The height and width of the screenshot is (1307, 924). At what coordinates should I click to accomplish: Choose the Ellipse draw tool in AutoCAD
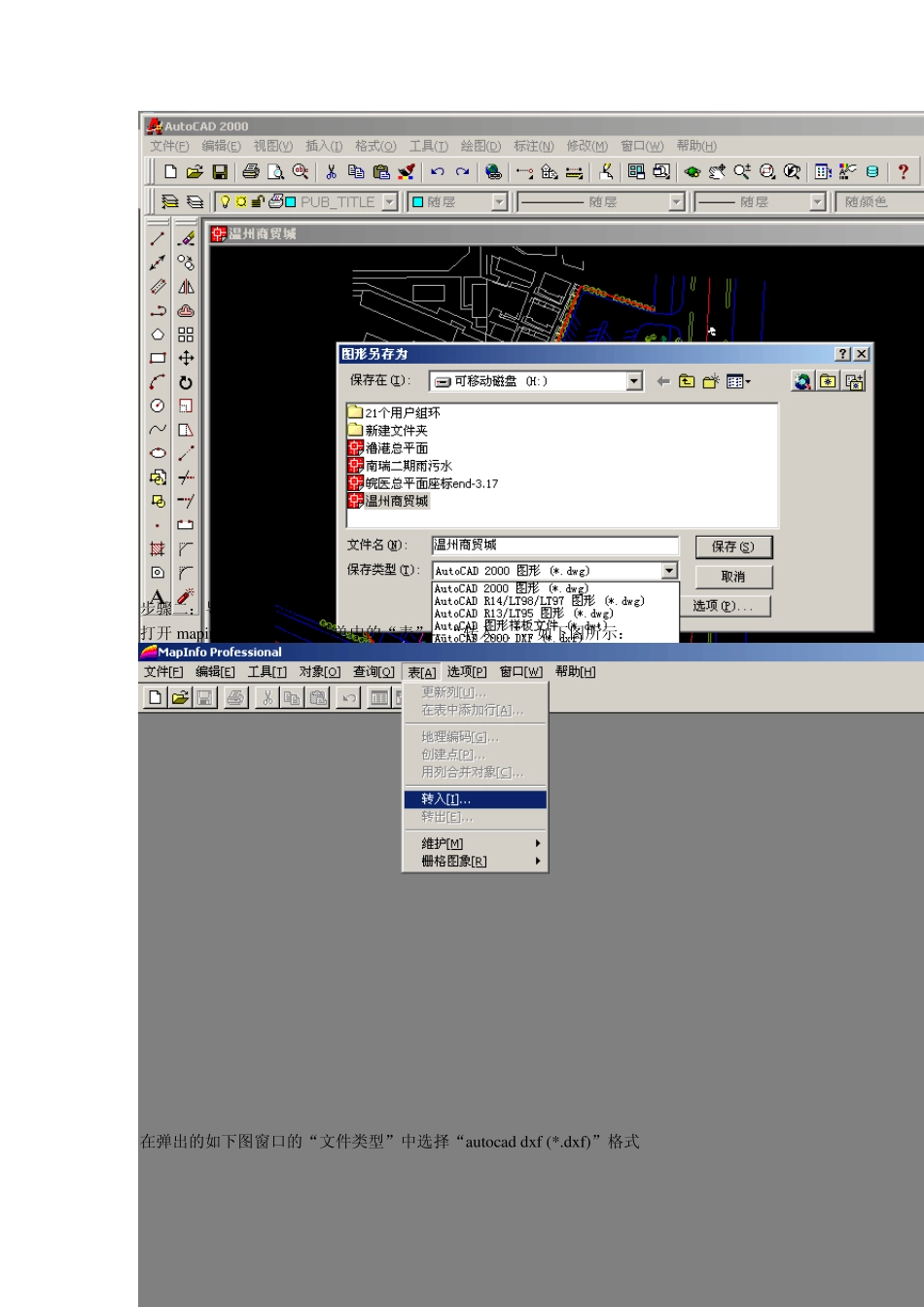point(158,453)
